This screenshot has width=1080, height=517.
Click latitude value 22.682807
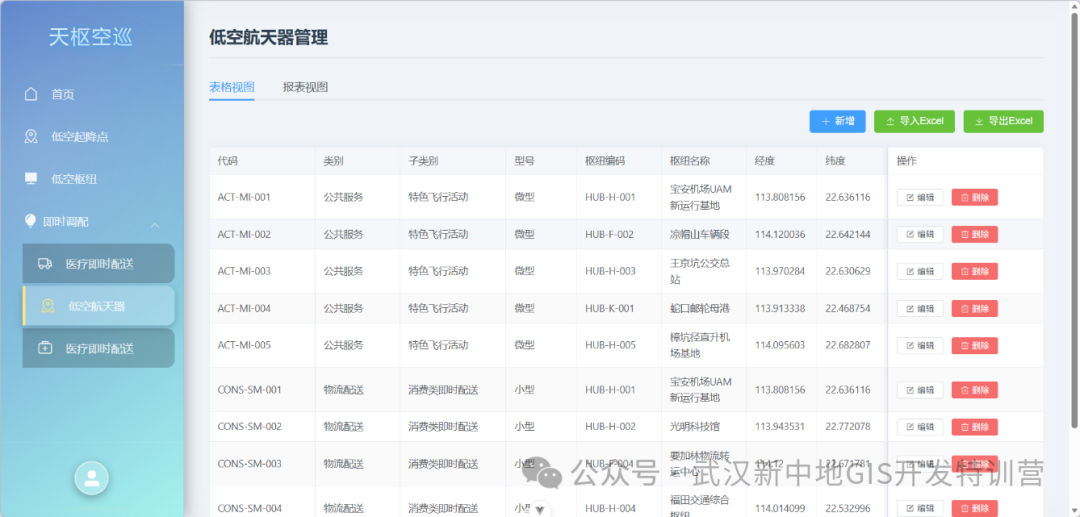click(848, 345)
